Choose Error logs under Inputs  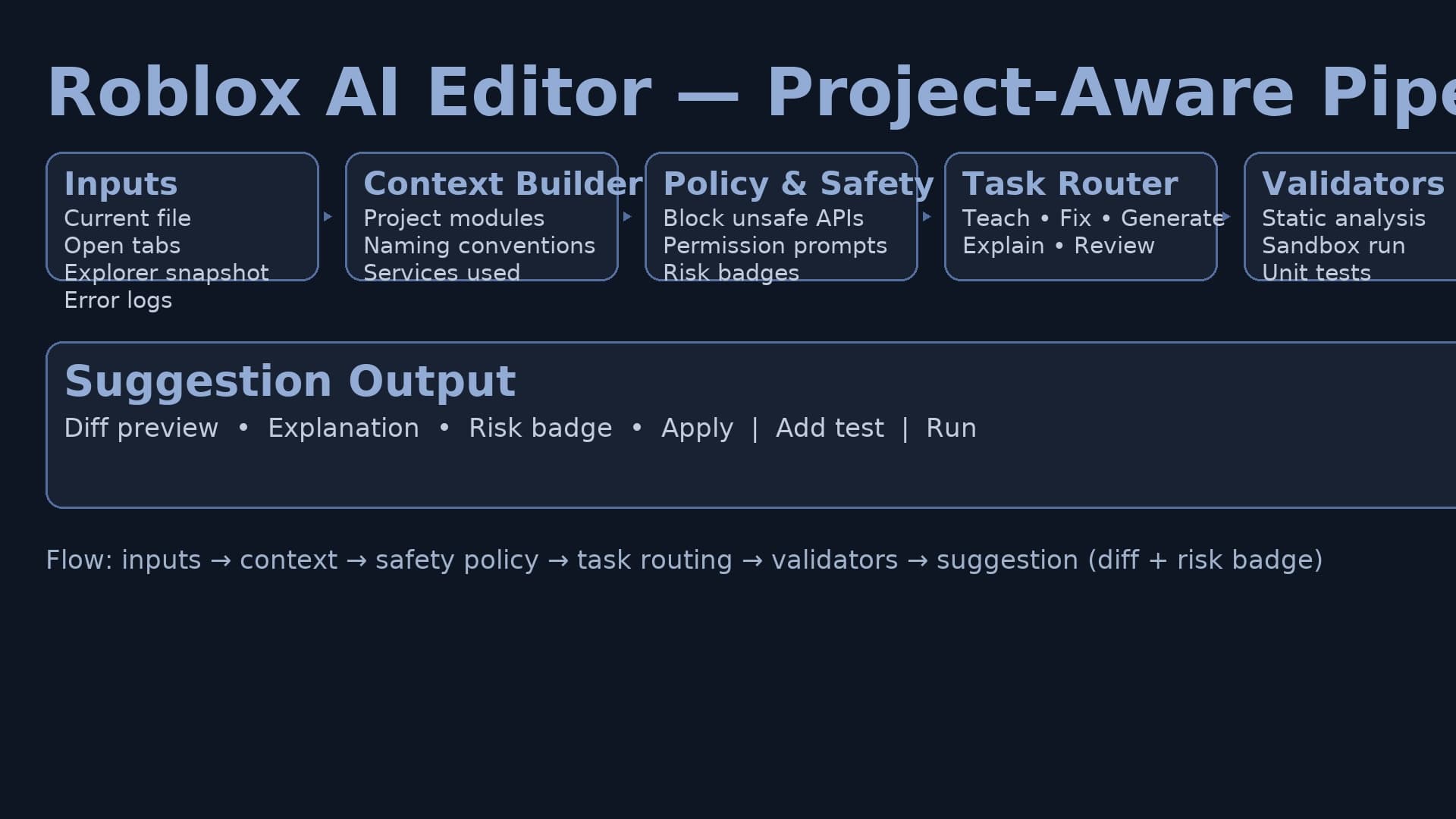click(x=118, y=300)
